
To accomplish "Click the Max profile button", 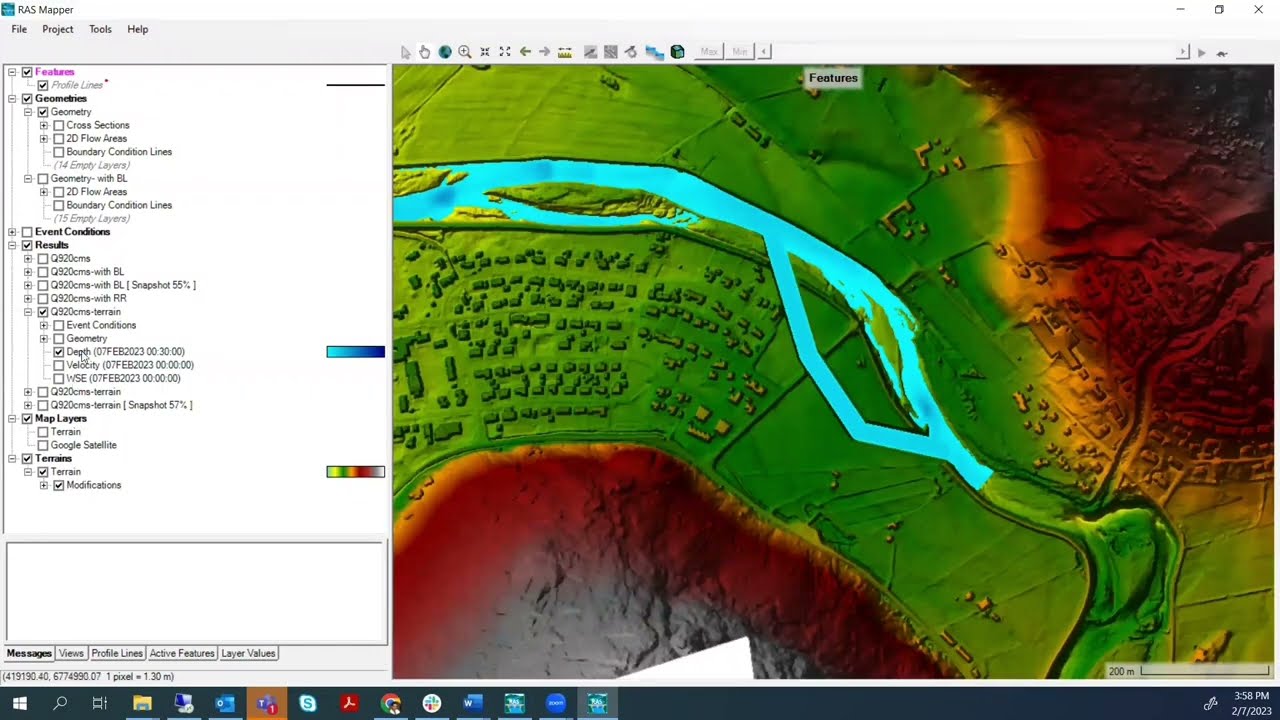I will coord(709,52).
